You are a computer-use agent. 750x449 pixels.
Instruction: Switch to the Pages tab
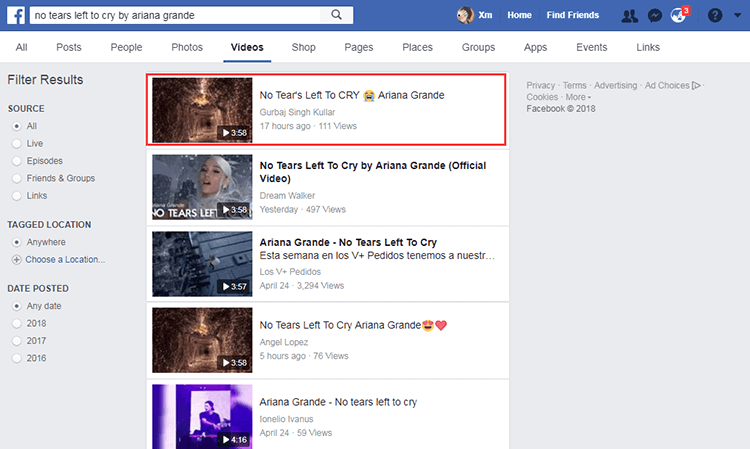(x=359, y=47)
